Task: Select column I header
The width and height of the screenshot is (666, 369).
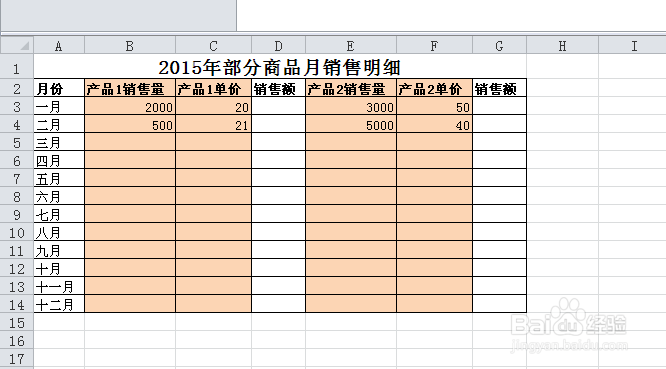Action: pyautogui.click(x=632, y=45)
